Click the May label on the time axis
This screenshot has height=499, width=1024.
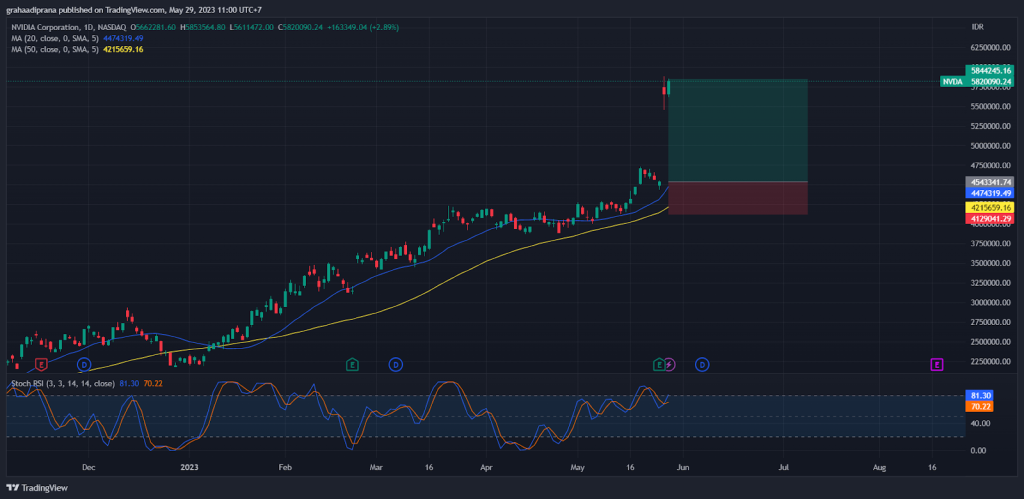click(x=577, y=468)
